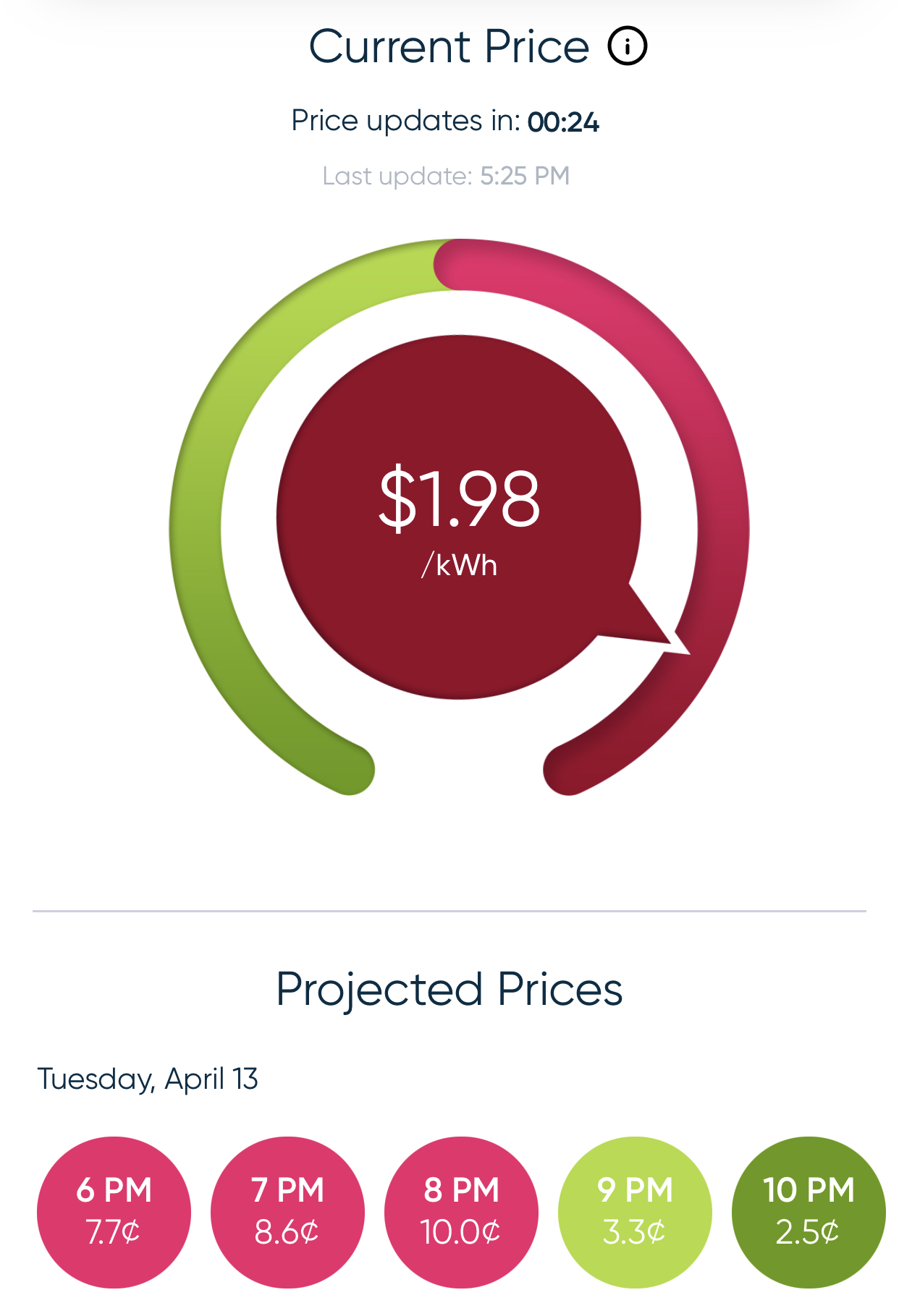This screenshot has height=1316, width=899.
Task: Open the 7 PM 8.6¢ price circle
Action: 287,1212
